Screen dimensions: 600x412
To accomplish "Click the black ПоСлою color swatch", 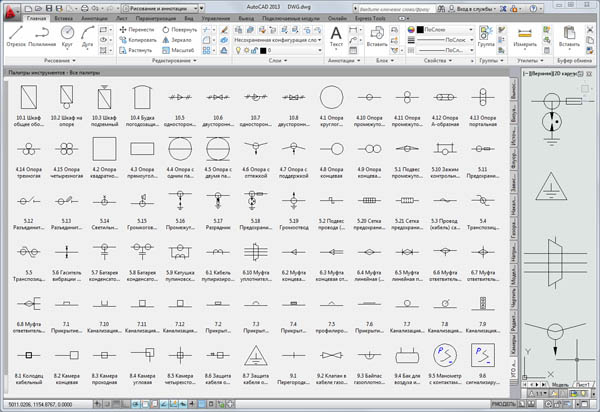I will tap(420, 29).
